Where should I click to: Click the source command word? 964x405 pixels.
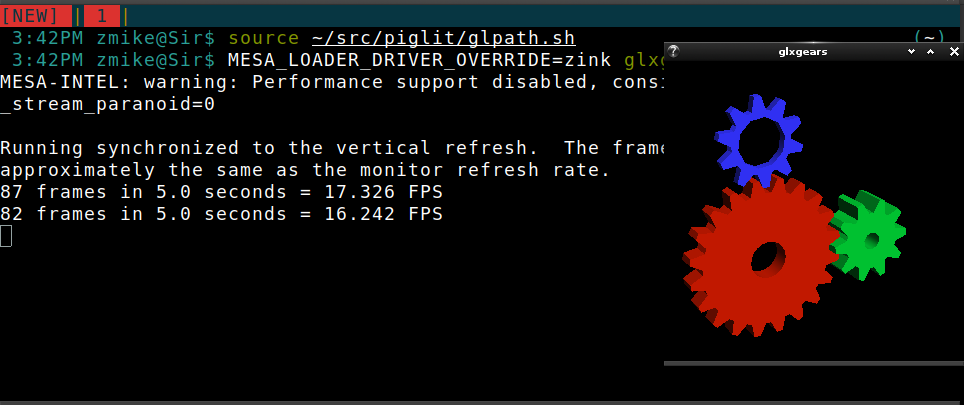264,39
